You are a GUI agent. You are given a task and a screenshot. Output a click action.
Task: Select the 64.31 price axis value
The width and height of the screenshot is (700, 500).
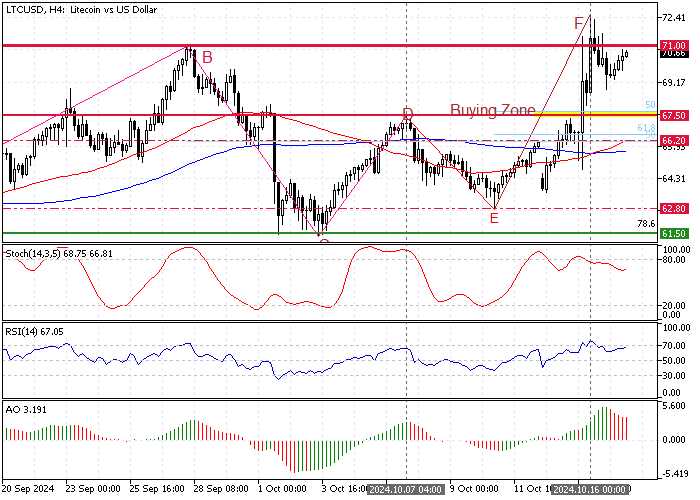click(674, 179)
